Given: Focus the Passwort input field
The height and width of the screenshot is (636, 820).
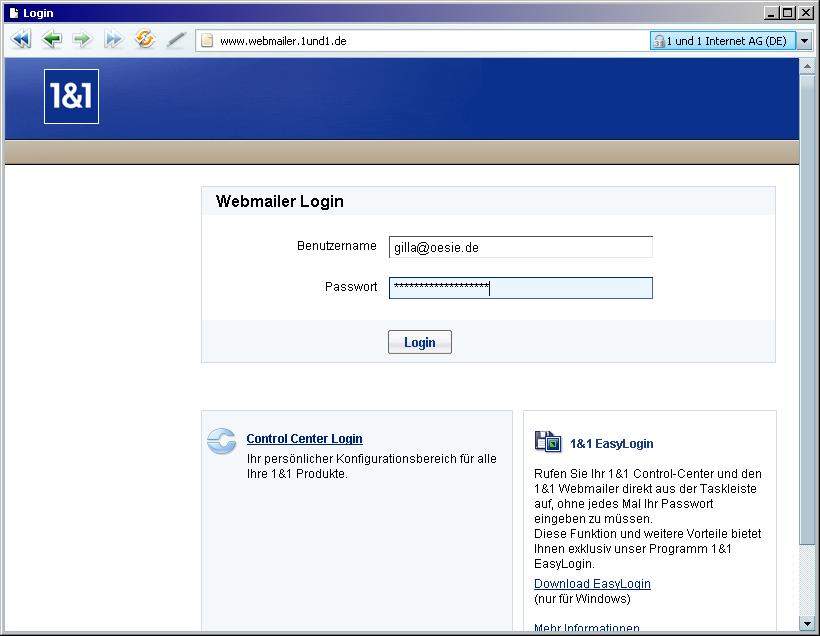Looking at the screenshot, I should click(520, 288).
